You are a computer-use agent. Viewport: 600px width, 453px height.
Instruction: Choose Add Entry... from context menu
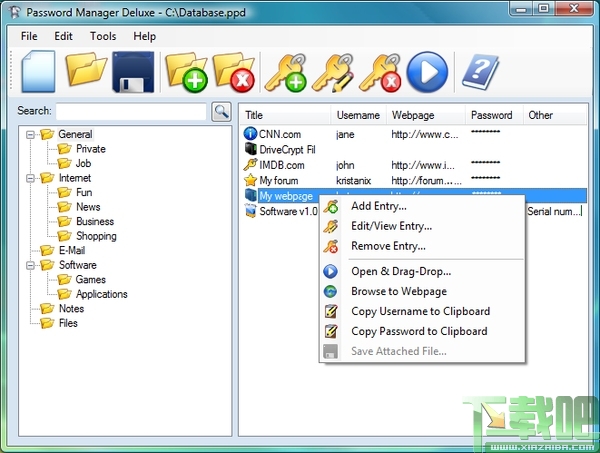(379, 206)
